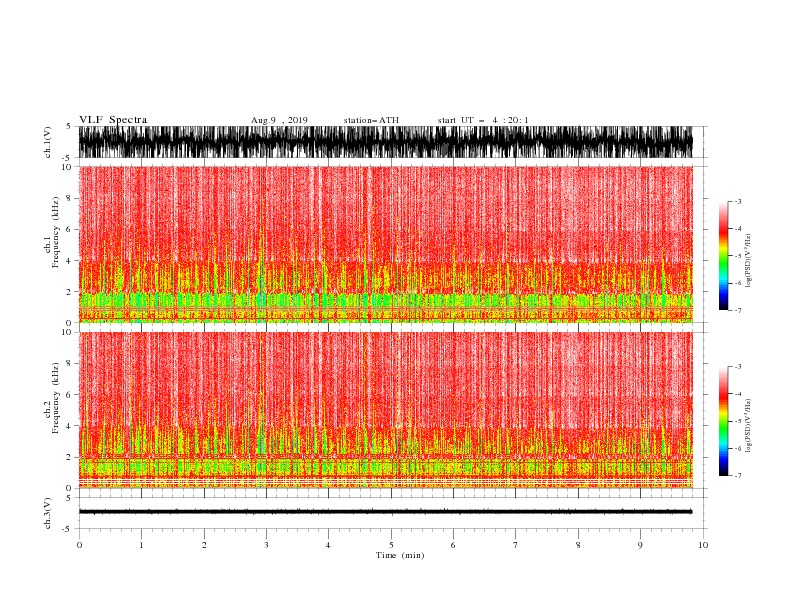
Task: Click the "VLF Spectra" title text
Action: (x=113, y=120)
